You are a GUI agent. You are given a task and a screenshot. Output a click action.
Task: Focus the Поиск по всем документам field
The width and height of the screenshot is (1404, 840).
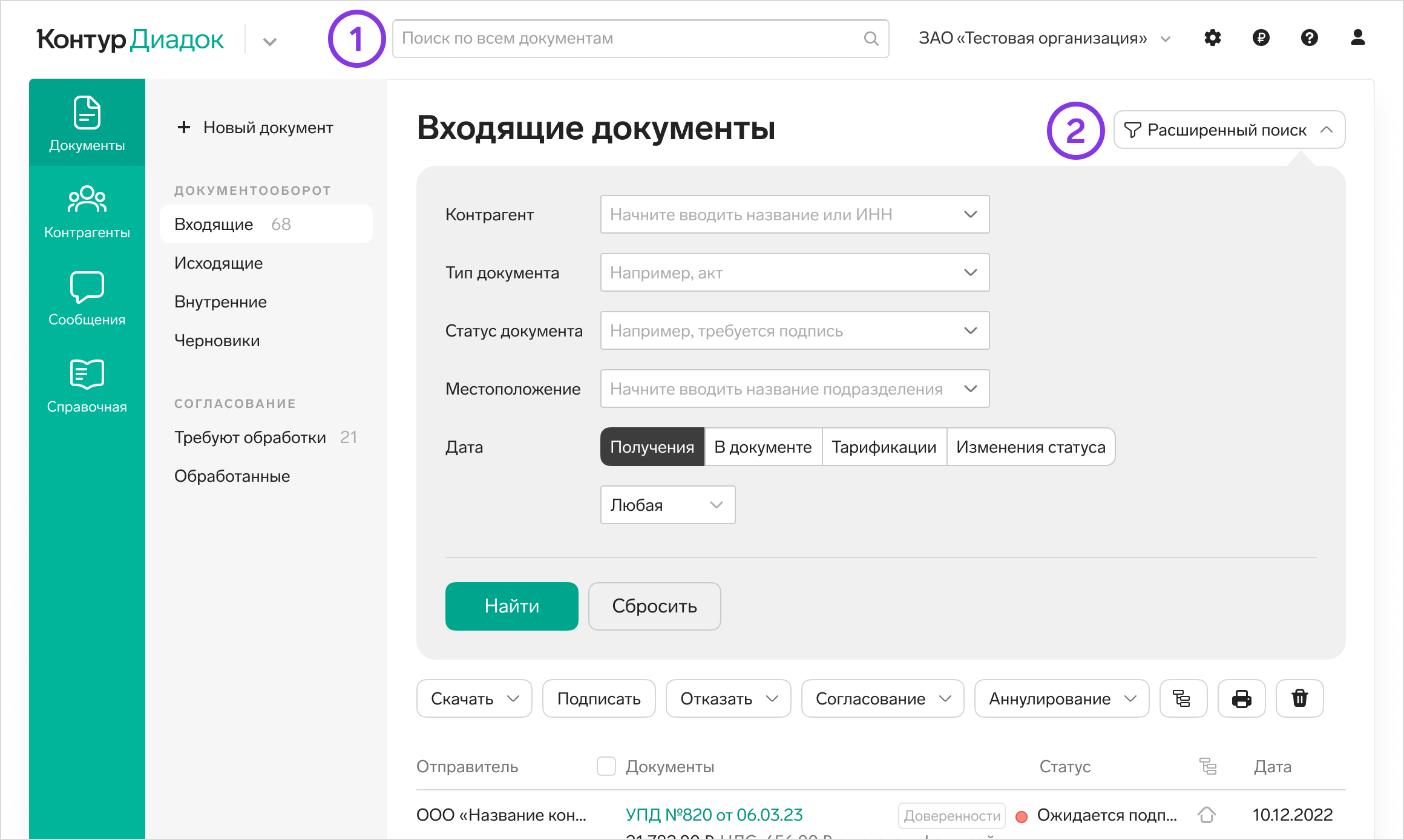(x=640, y=39)
